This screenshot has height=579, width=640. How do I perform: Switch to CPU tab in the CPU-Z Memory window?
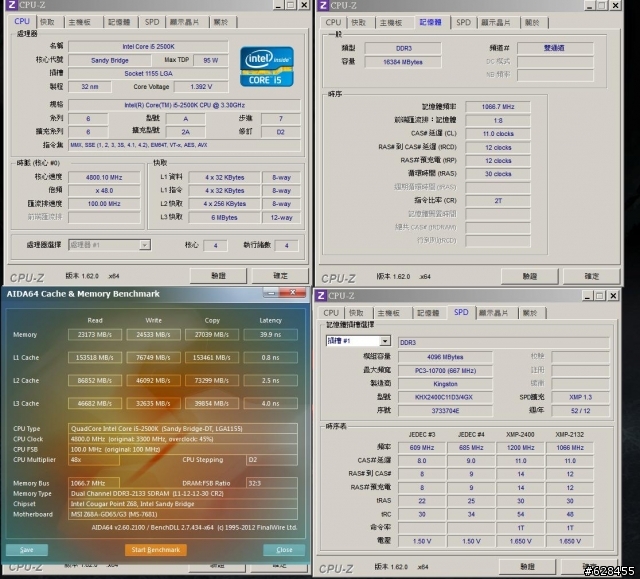coord(333,22)
